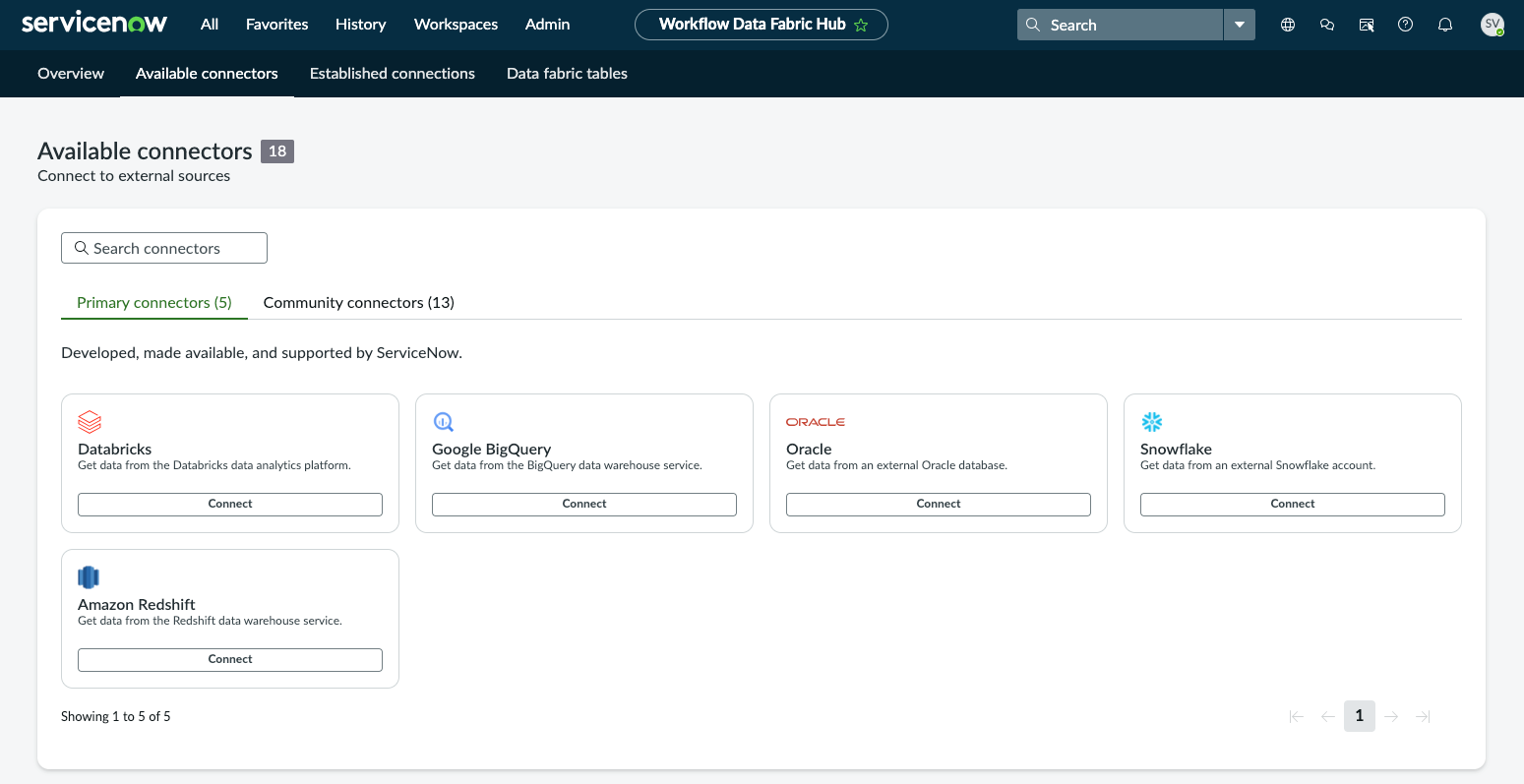Connect to Google BigQuery
The image size is (1524, 784).
tap(584, 504)
